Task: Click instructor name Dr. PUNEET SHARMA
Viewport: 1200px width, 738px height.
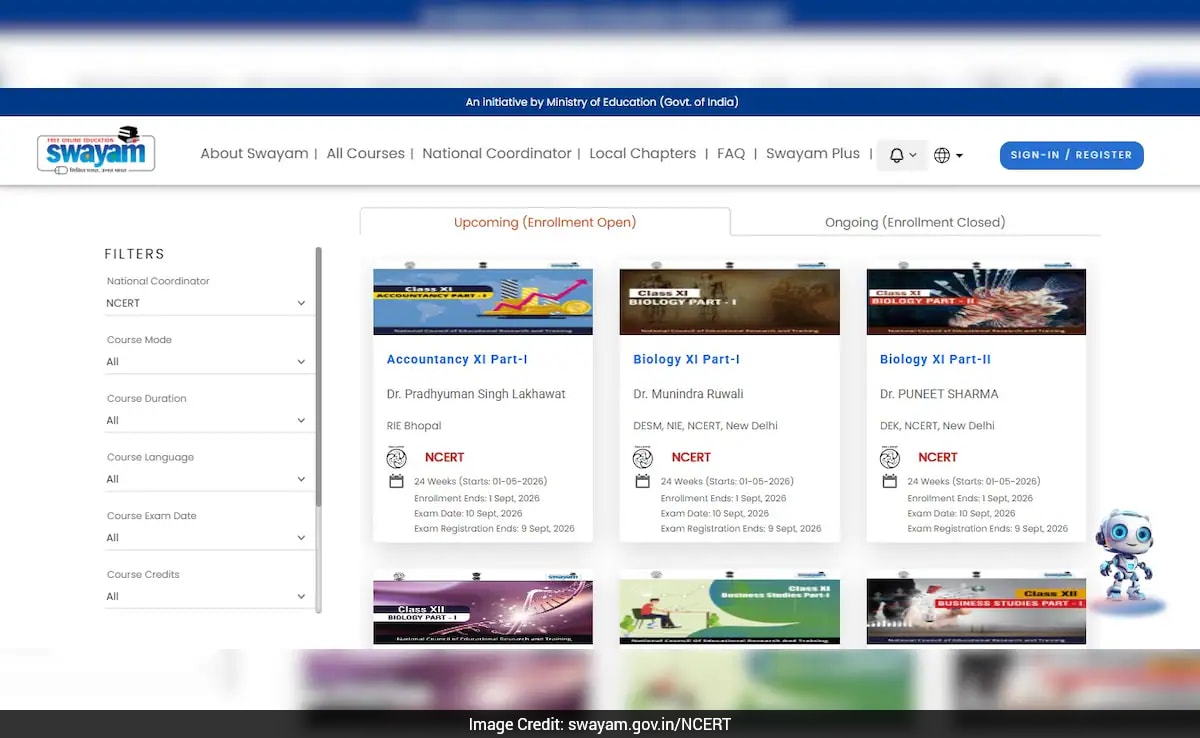Action: point(939,394)
